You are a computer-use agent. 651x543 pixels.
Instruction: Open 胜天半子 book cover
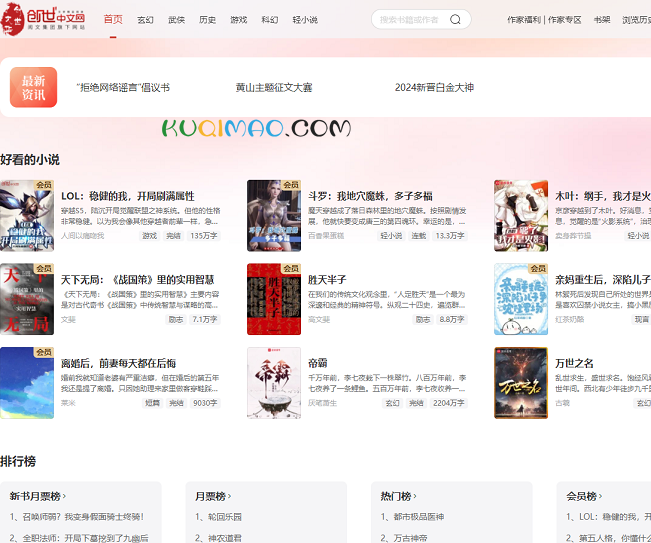point(274,299)
